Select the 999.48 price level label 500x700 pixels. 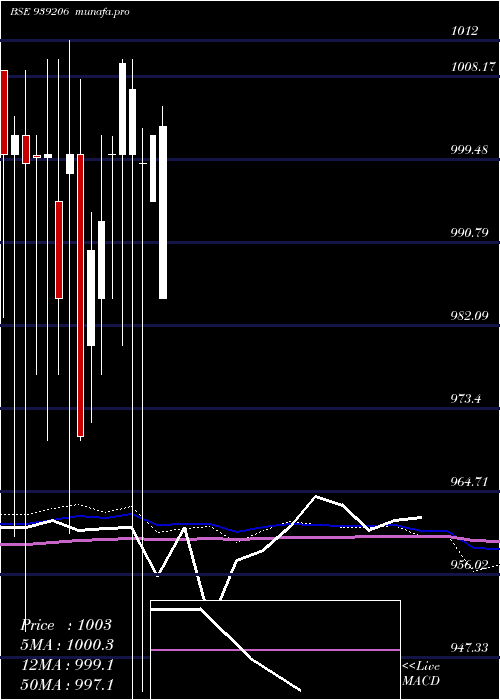pyautogui.click(x=469, y=150)
